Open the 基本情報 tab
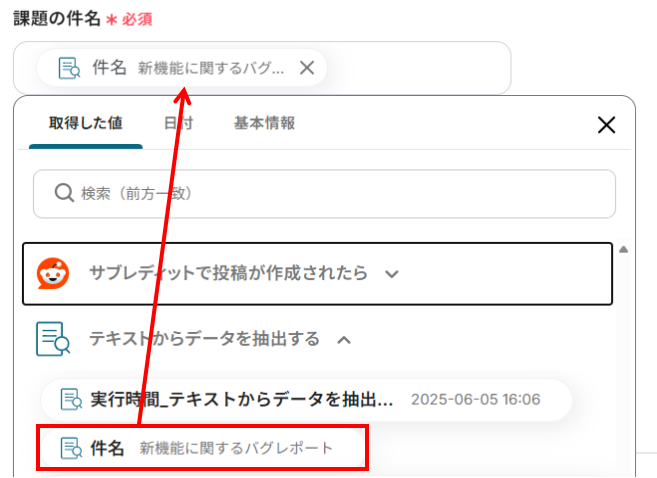657x478 pixels. [x=264, y=123]
